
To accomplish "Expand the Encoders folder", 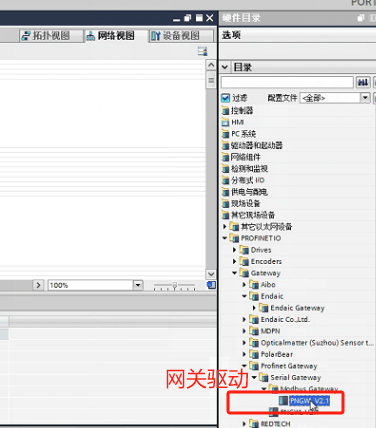I will [235, 261].
